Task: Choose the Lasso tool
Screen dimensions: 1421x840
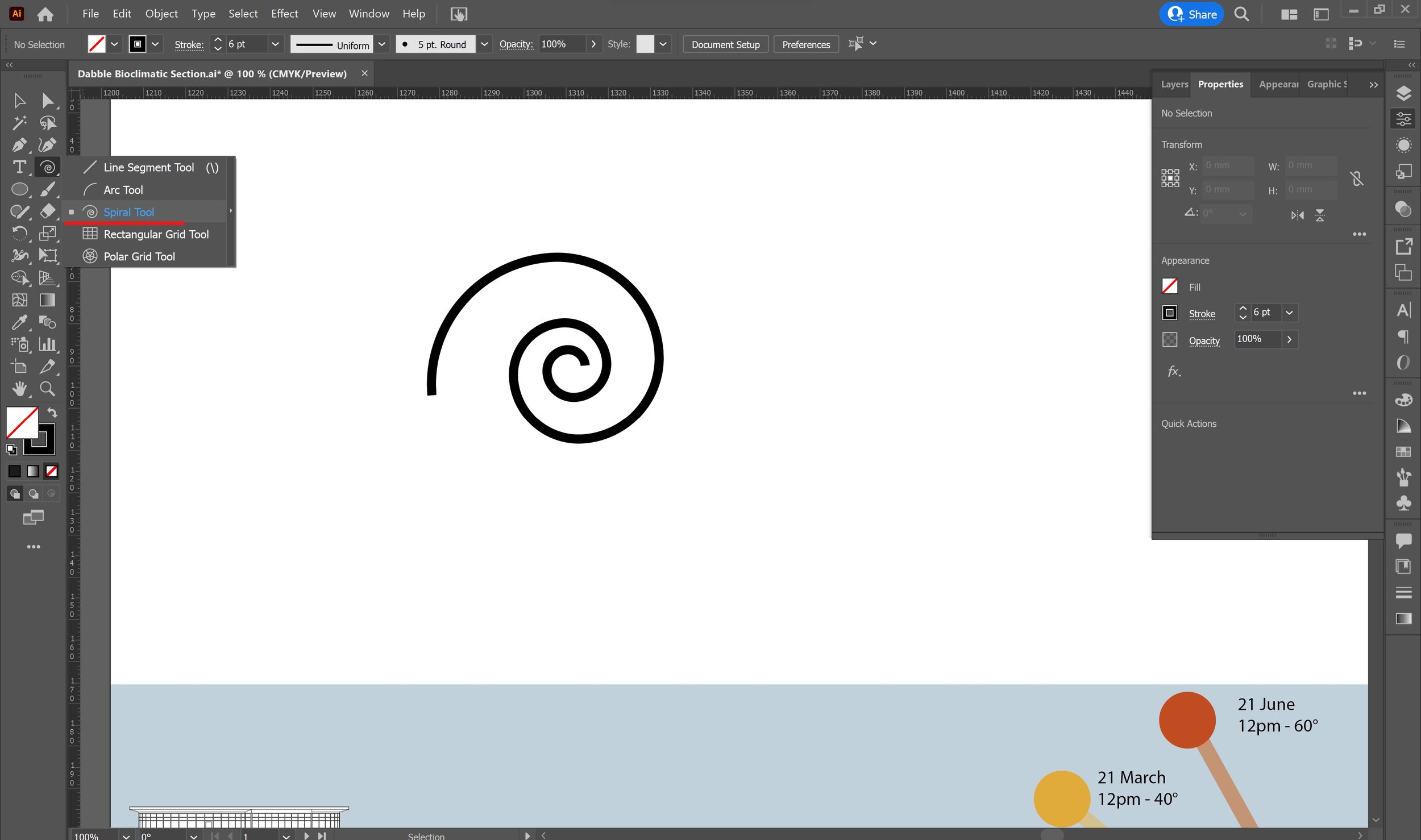Action: coord(48,123)
